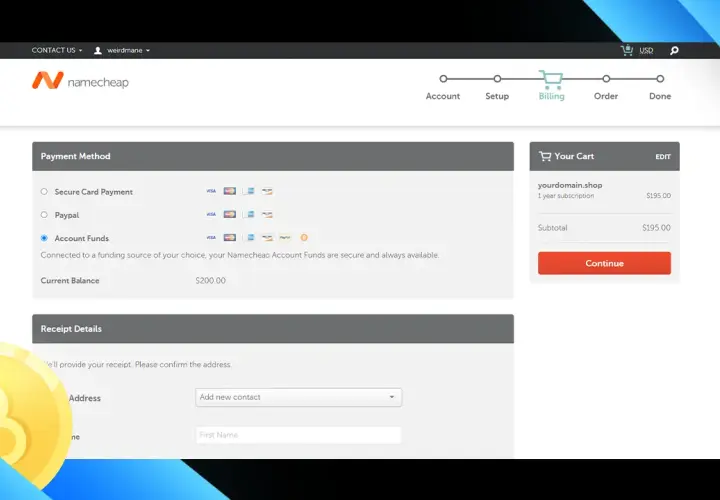Click the Done step circle
This screenshot has width=720, height=500.
660,79
